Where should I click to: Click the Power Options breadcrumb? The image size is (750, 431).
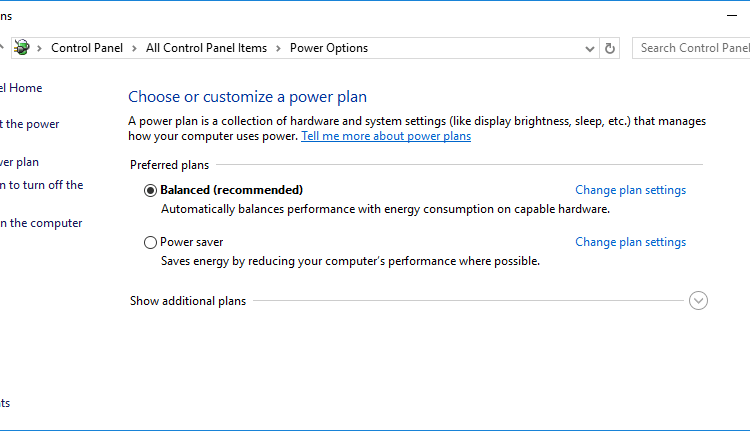point(328,48)
